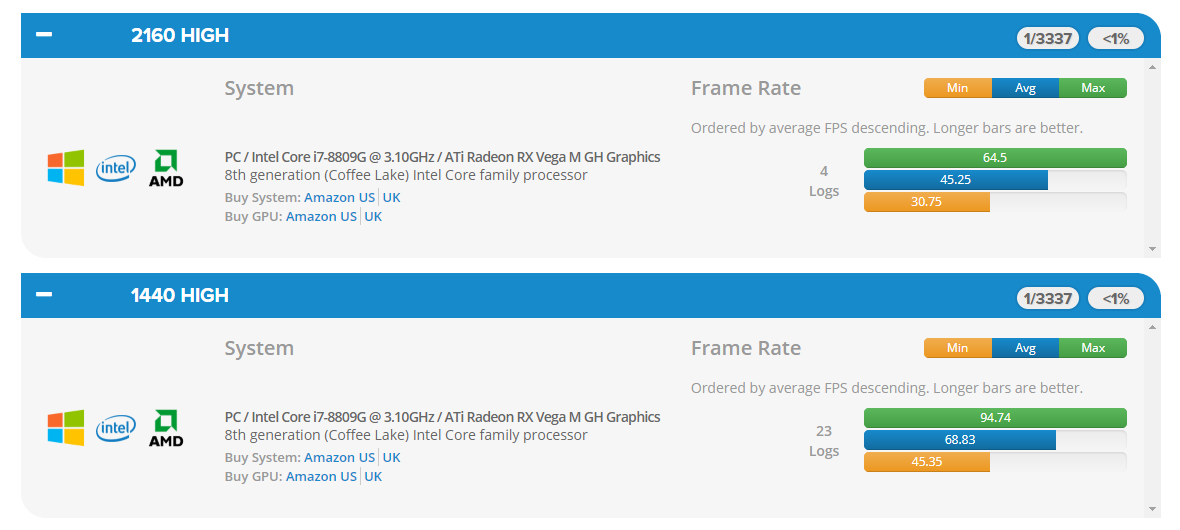Toggle Max frame rate in 1440 HIGH panel
Image resolution: width=1180 pixels, height=530 pixels.
(1093, 348)
